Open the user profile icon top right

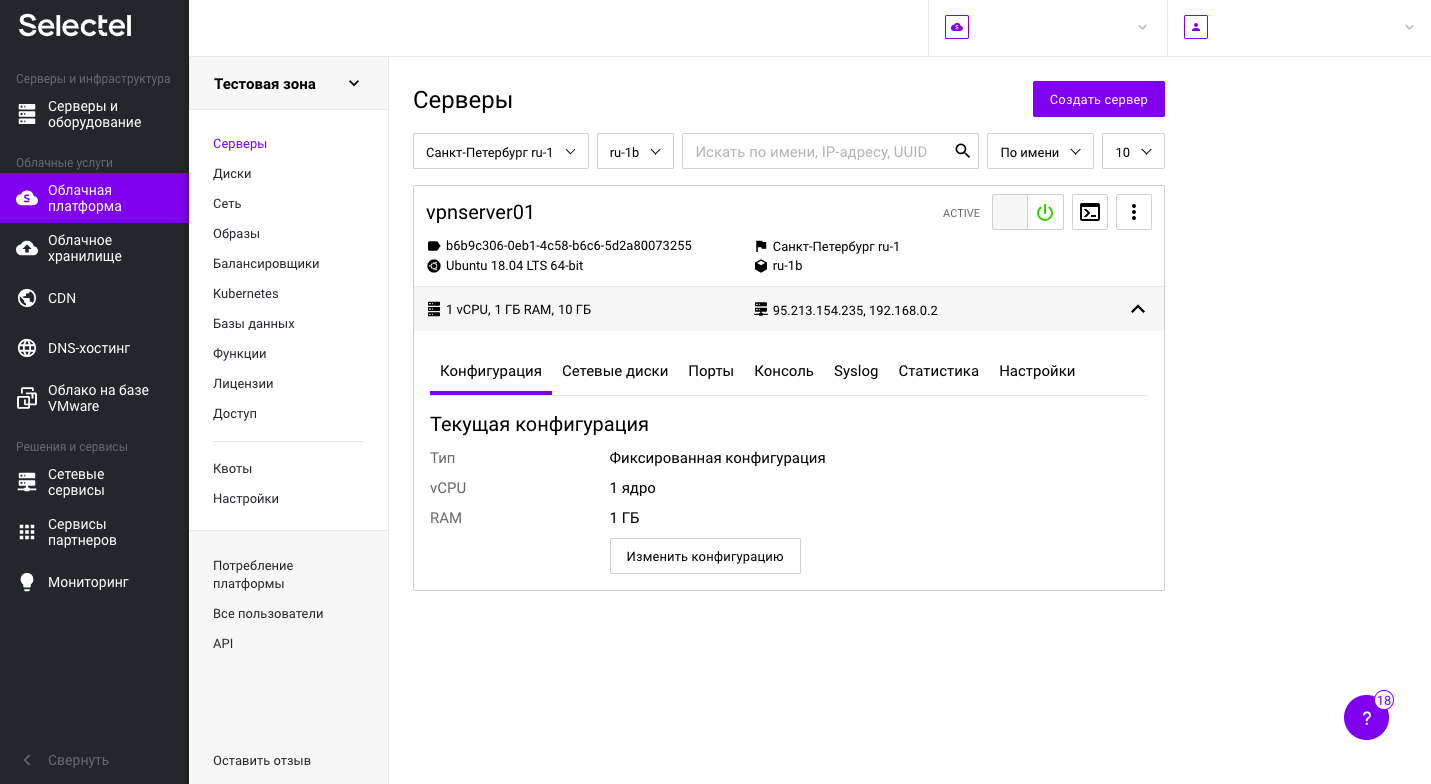point(1195,27)
